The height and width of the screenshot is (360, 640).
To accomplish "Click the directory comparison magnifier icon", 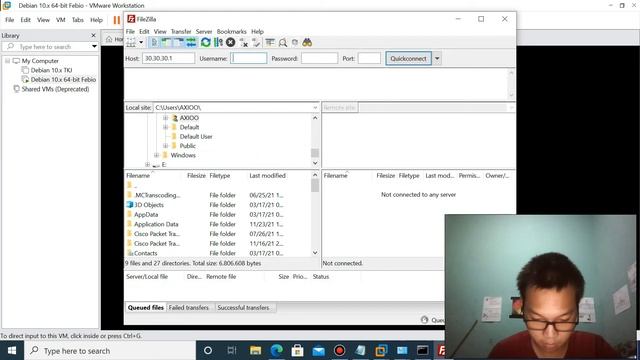I will (x=282, y=42).
